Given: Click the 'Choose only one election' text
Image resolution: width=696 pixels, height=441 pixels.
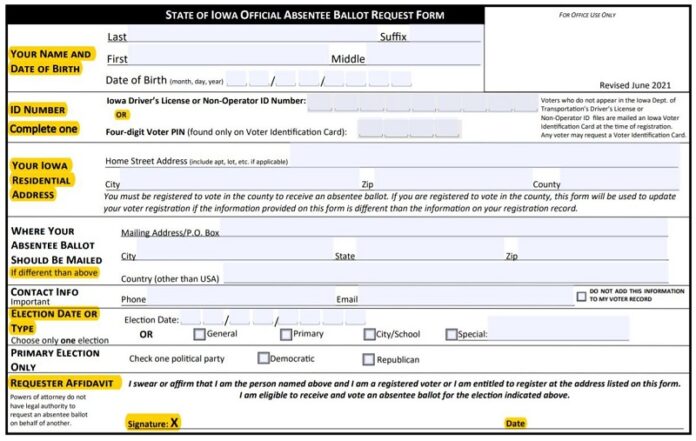Looking at the screenshot, I should pos(60,340).
